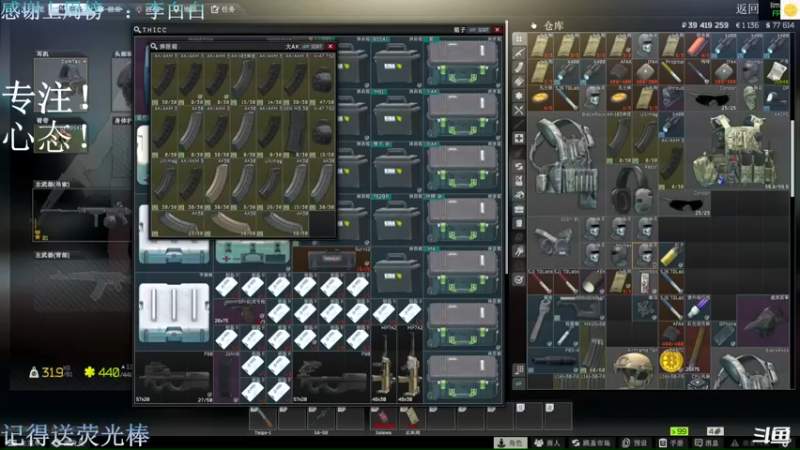Image resolution: width=800 pixels, height=450 pixels.
Task: Select the Momex balaclava item
Action: pyautogui.click(x=749, y=72)
